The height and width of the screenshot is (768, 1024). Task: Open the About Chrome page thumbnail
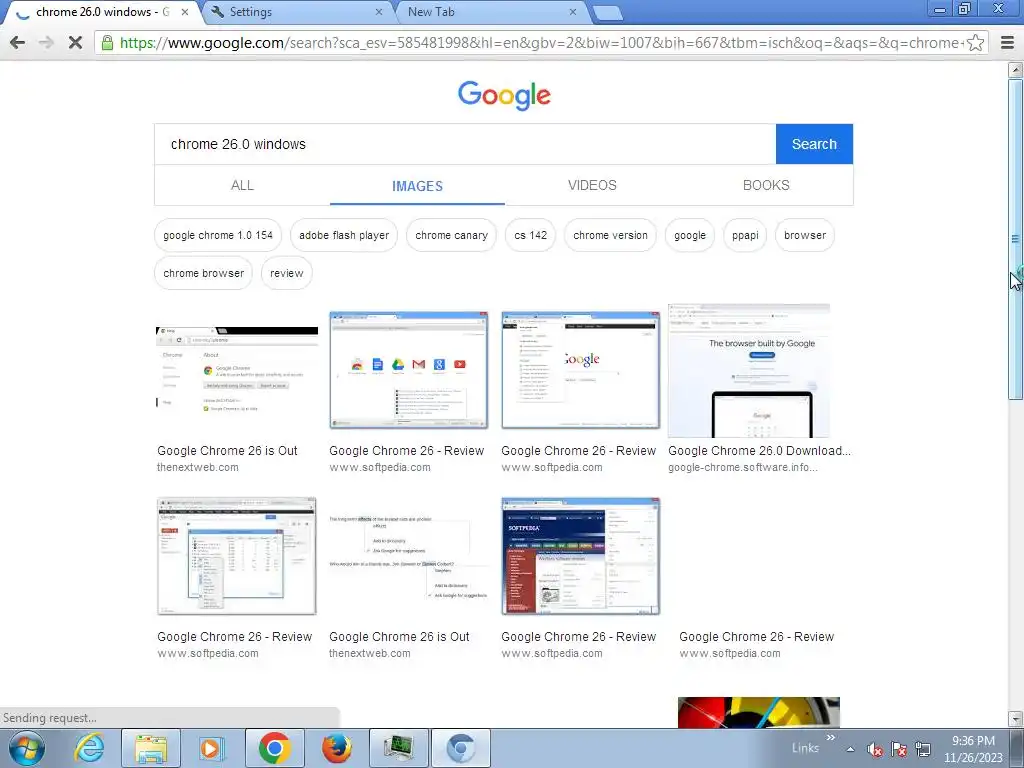pyautogui.click(x=237, y=370)
